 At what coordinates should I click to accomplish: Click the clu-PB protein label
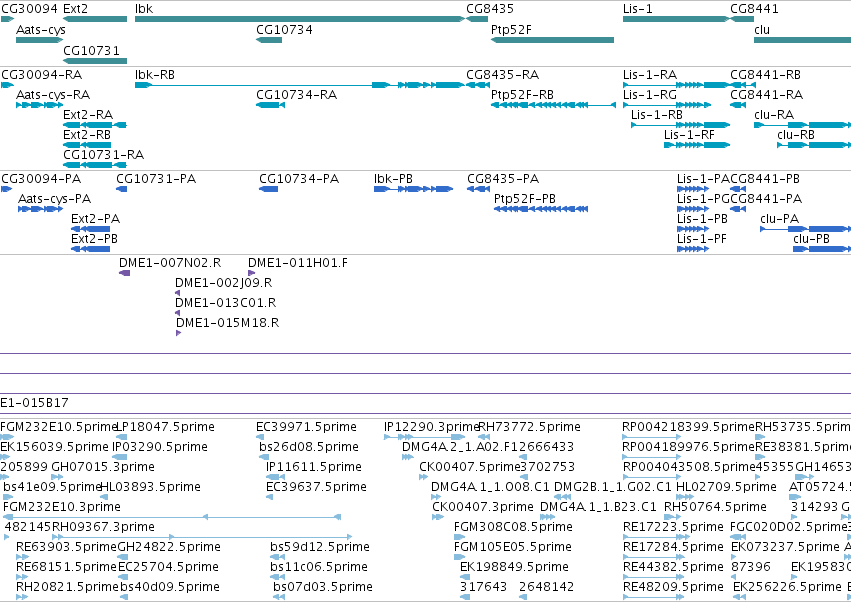[x=811, y=239]
